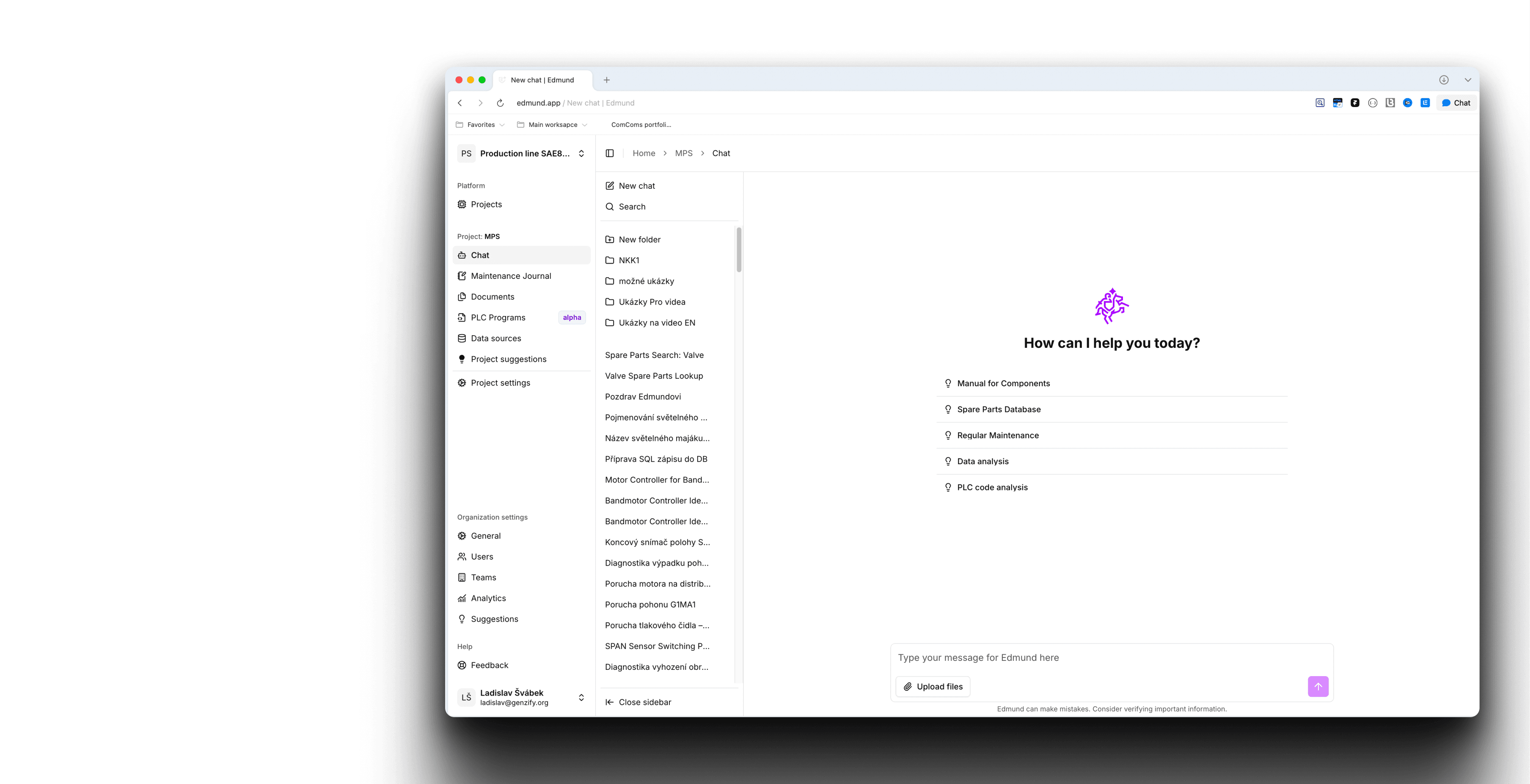Select the New chat | Edmund tab
This screenshot has width=1530, height=784.
[542, 80]
